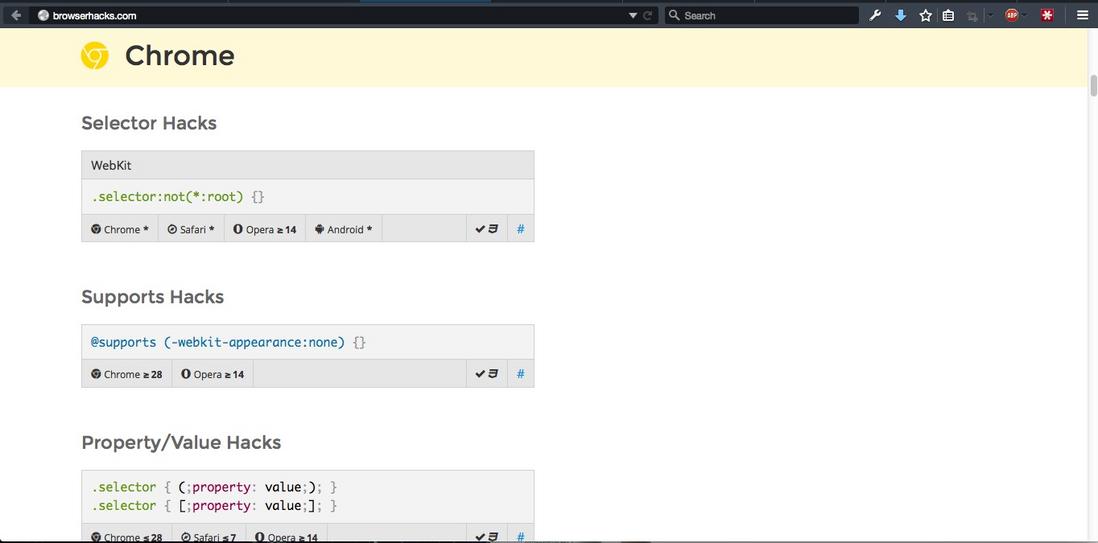Select the (;property: value;) code line

(x=214, y=487)
